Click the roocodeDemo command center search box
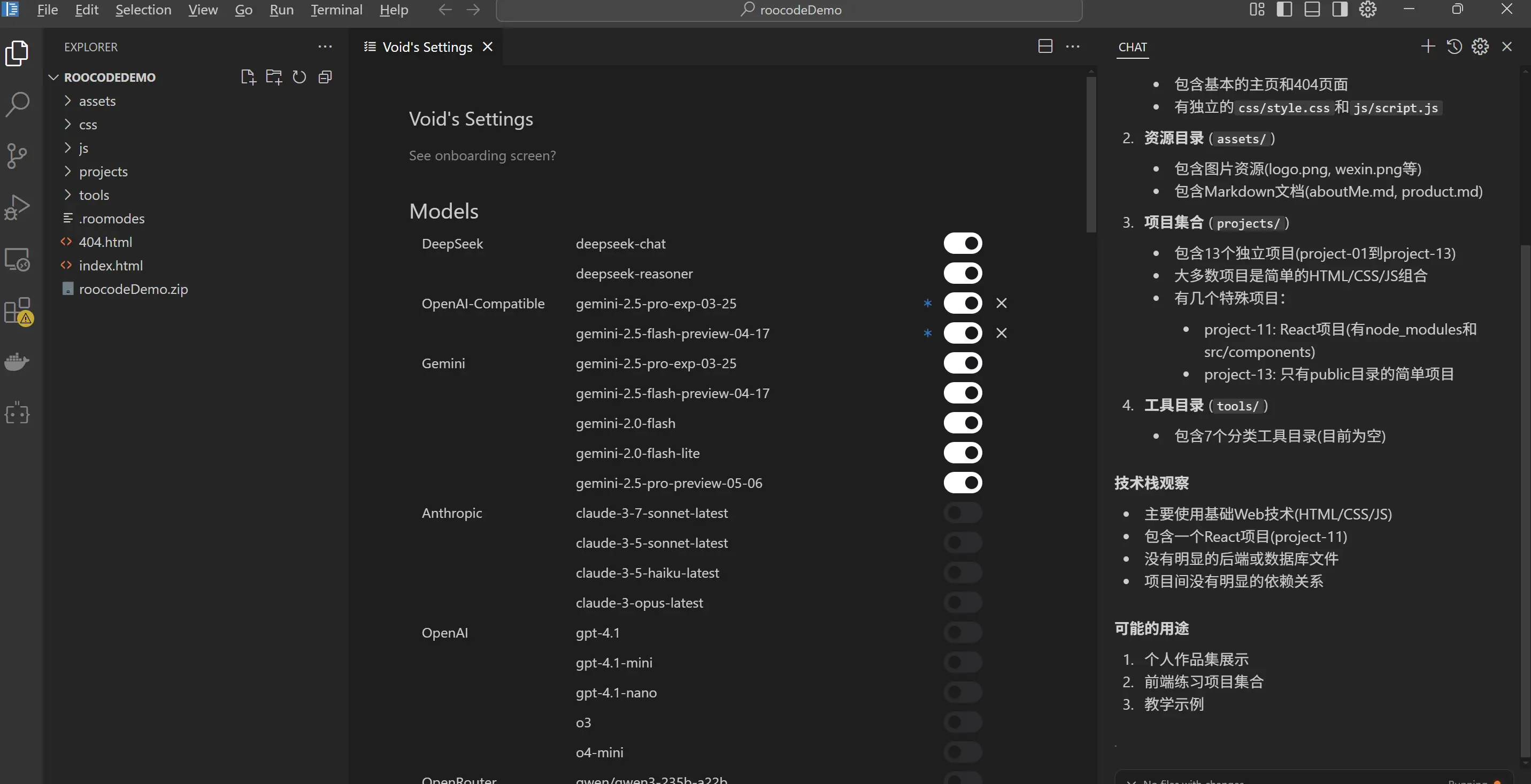 (789, 10)
